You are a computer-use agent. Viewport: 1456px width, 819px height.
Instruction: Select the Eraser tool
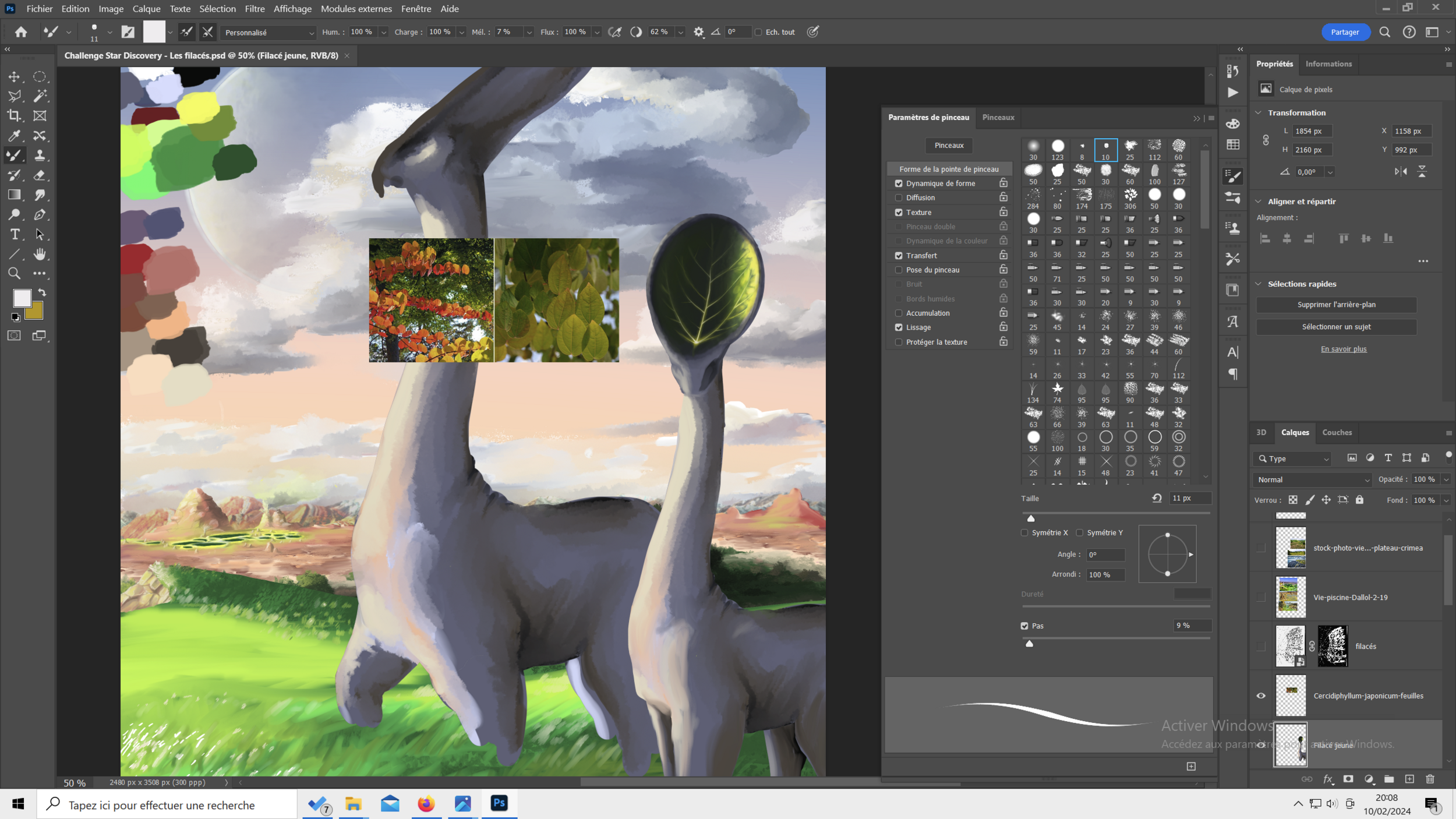[x=40, y=175]
